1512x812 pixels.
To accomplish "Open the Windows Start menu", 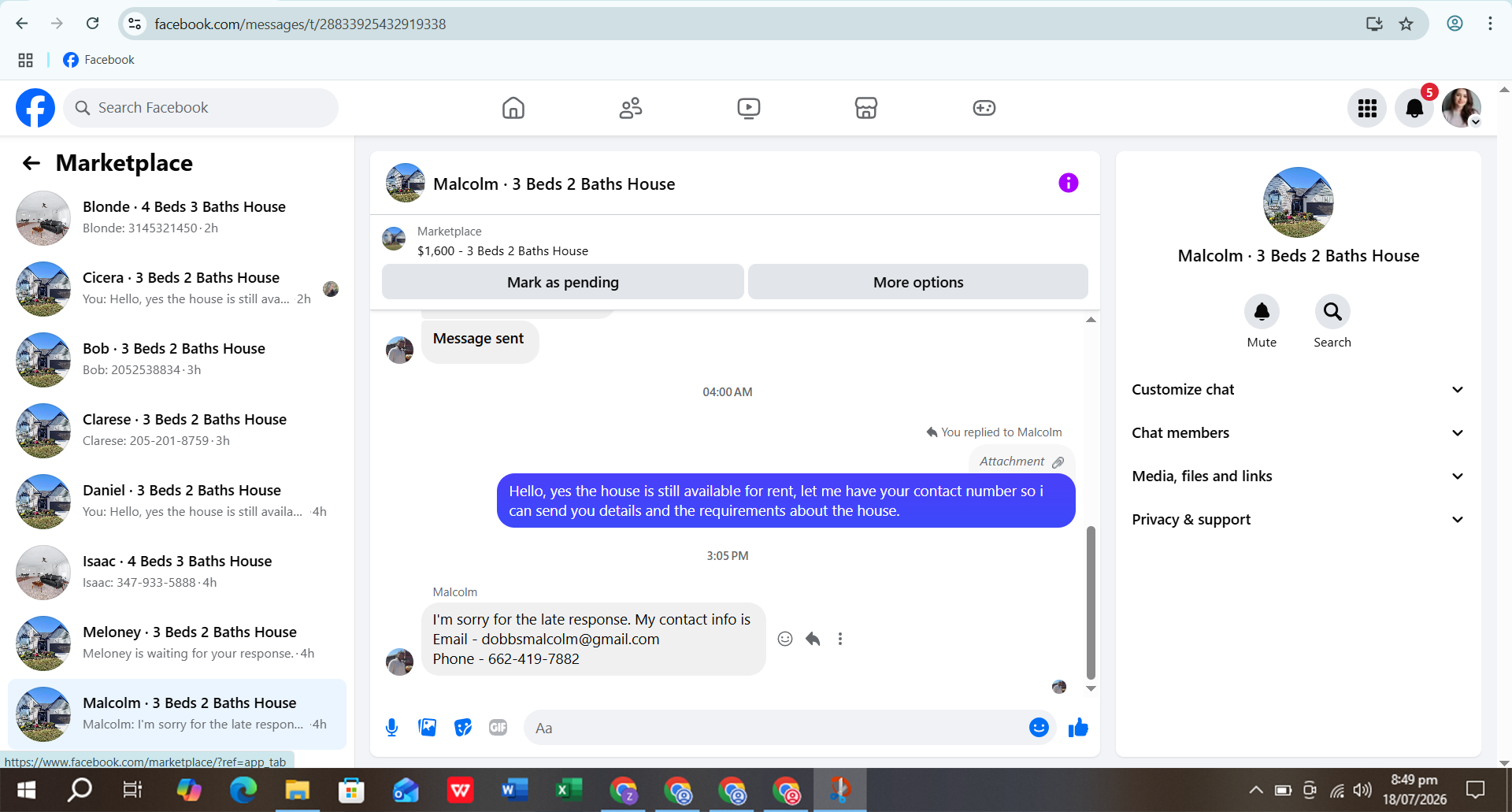I will pyautogui.click(x=27, y=789).
